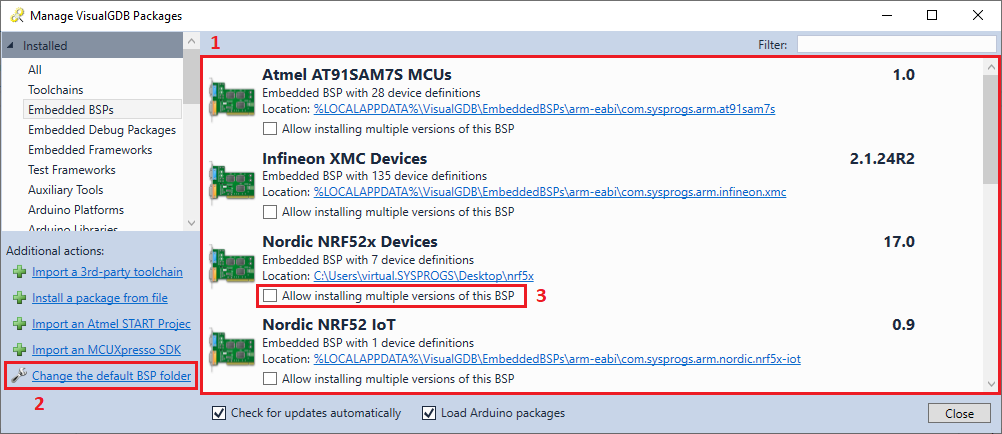Click plus icon beside Install a package from file

(20, 298)
